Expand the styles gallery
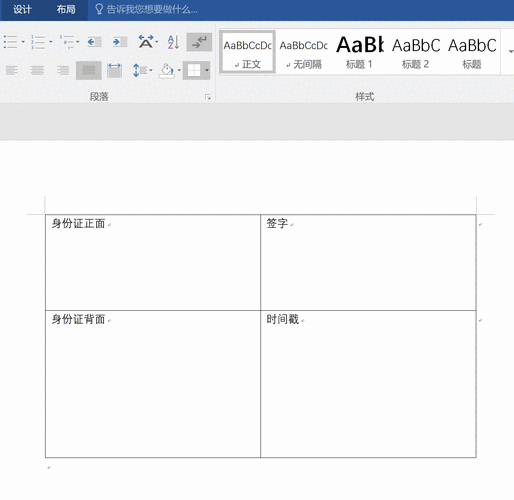The image size is (514, 500). coord(510,52)
